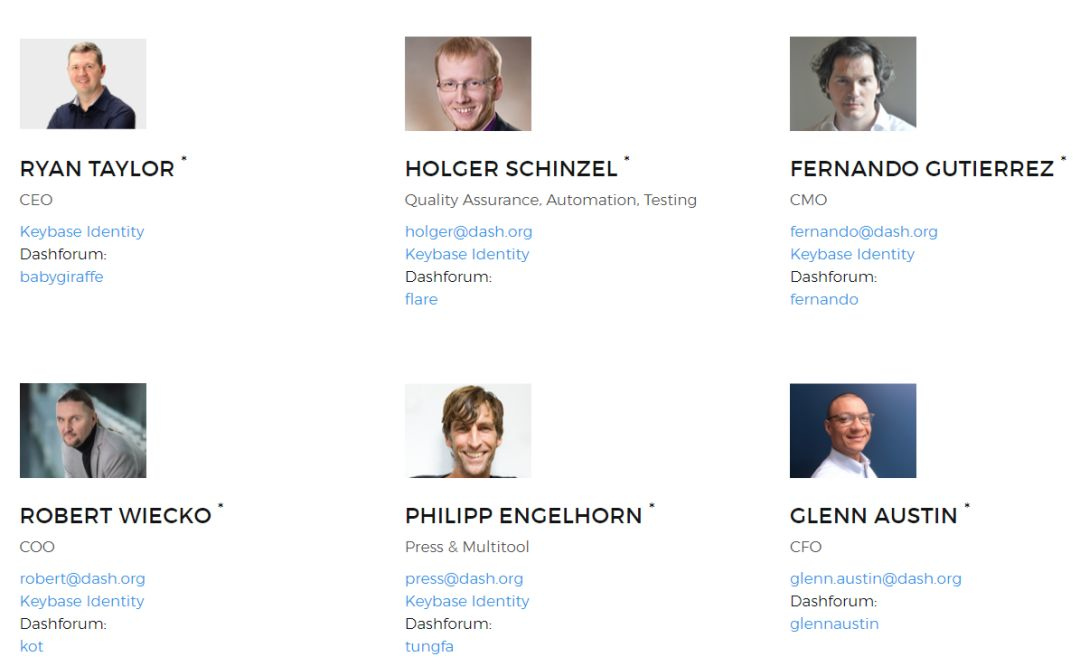Image resolution: width=1080 pixels, height=666 pixels.
Task: Open Ryan Taylor's Keybase Identity link
Action: (82, 232)
